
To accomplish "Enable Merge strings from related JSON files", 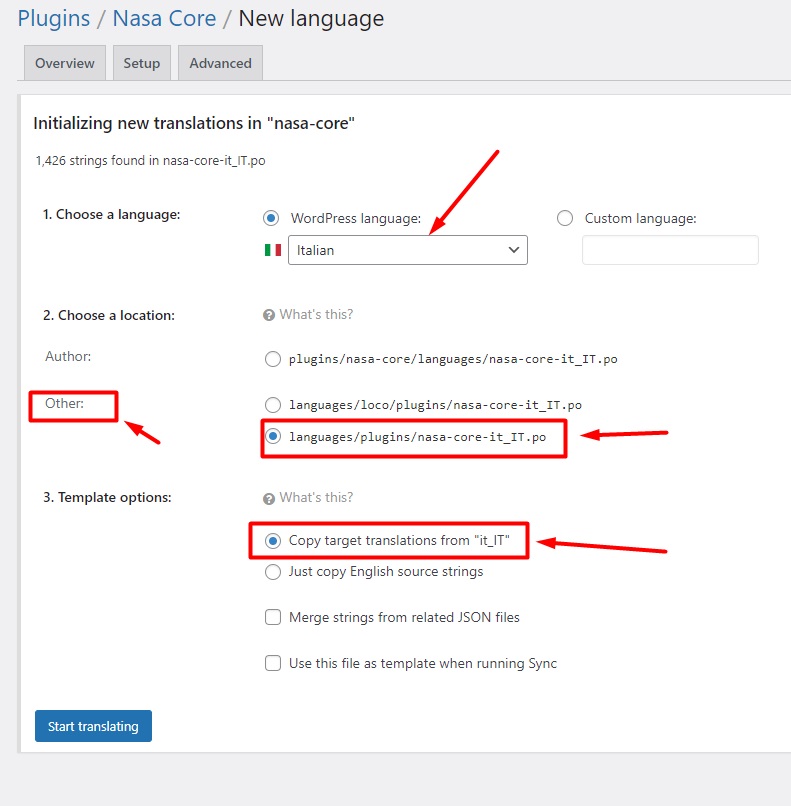I will (273, 617).
